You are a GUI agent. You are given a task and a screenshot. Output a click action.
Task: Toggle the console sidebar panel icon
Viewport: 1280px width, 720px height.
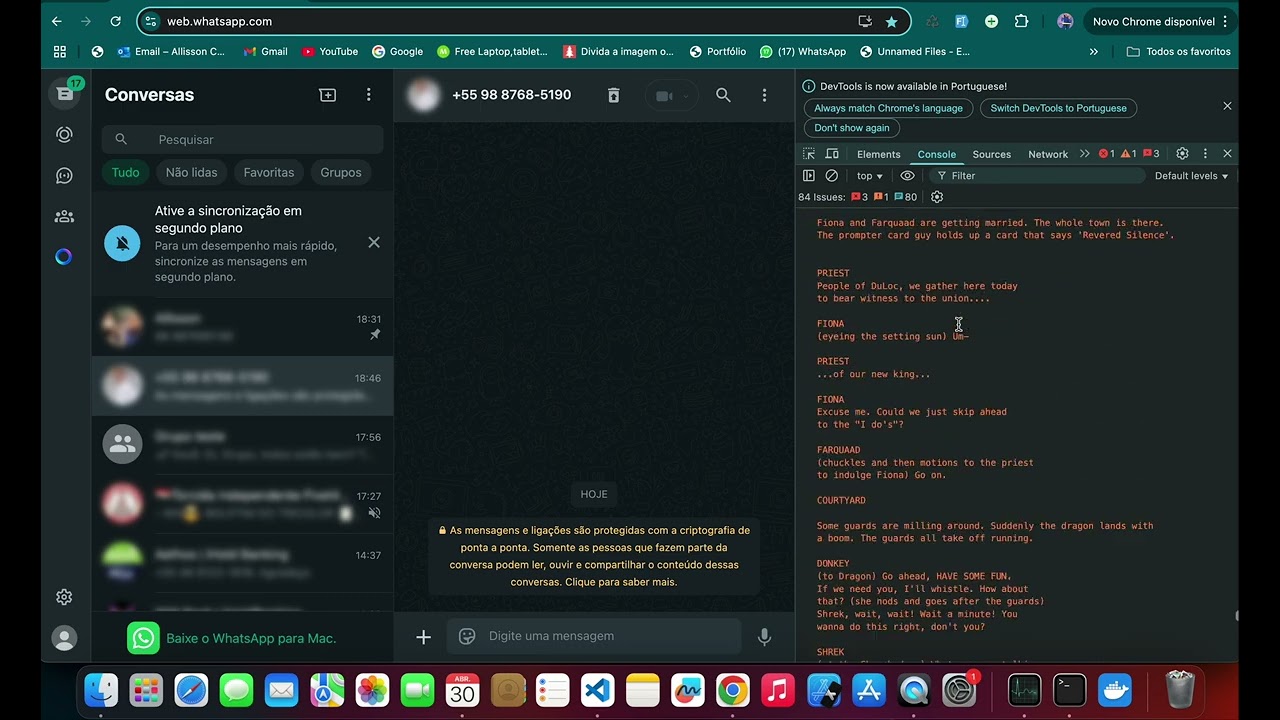809,176
